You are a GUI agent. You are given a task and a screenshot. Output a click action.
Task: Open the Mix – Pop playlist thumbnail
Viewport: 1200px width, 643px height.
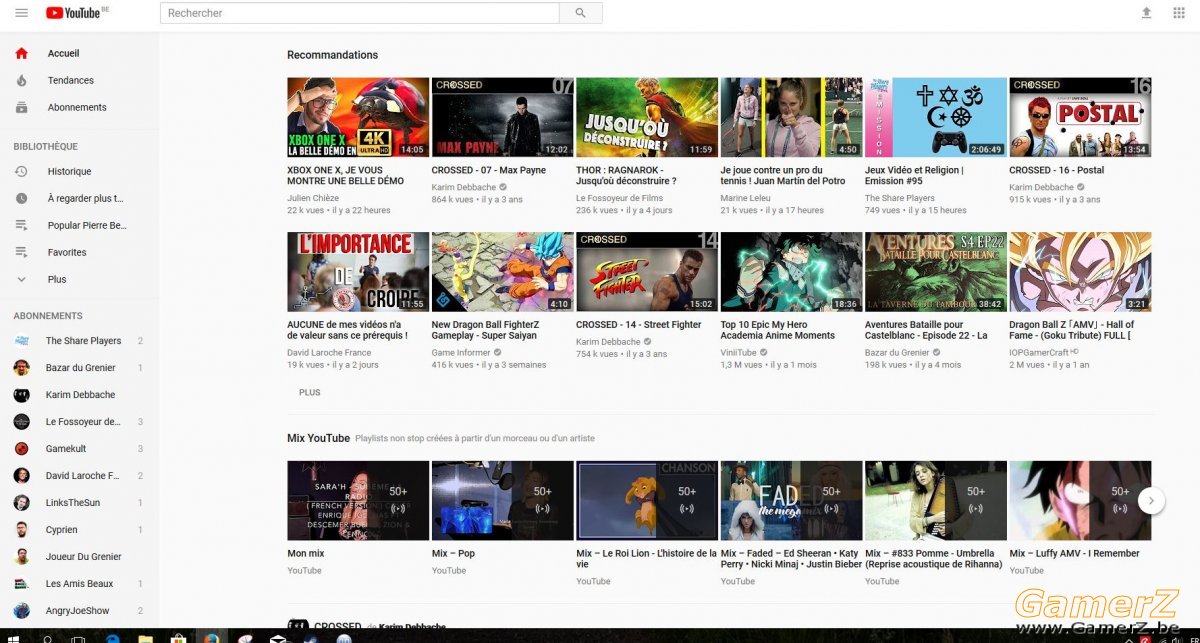click(x=503, y=501)
